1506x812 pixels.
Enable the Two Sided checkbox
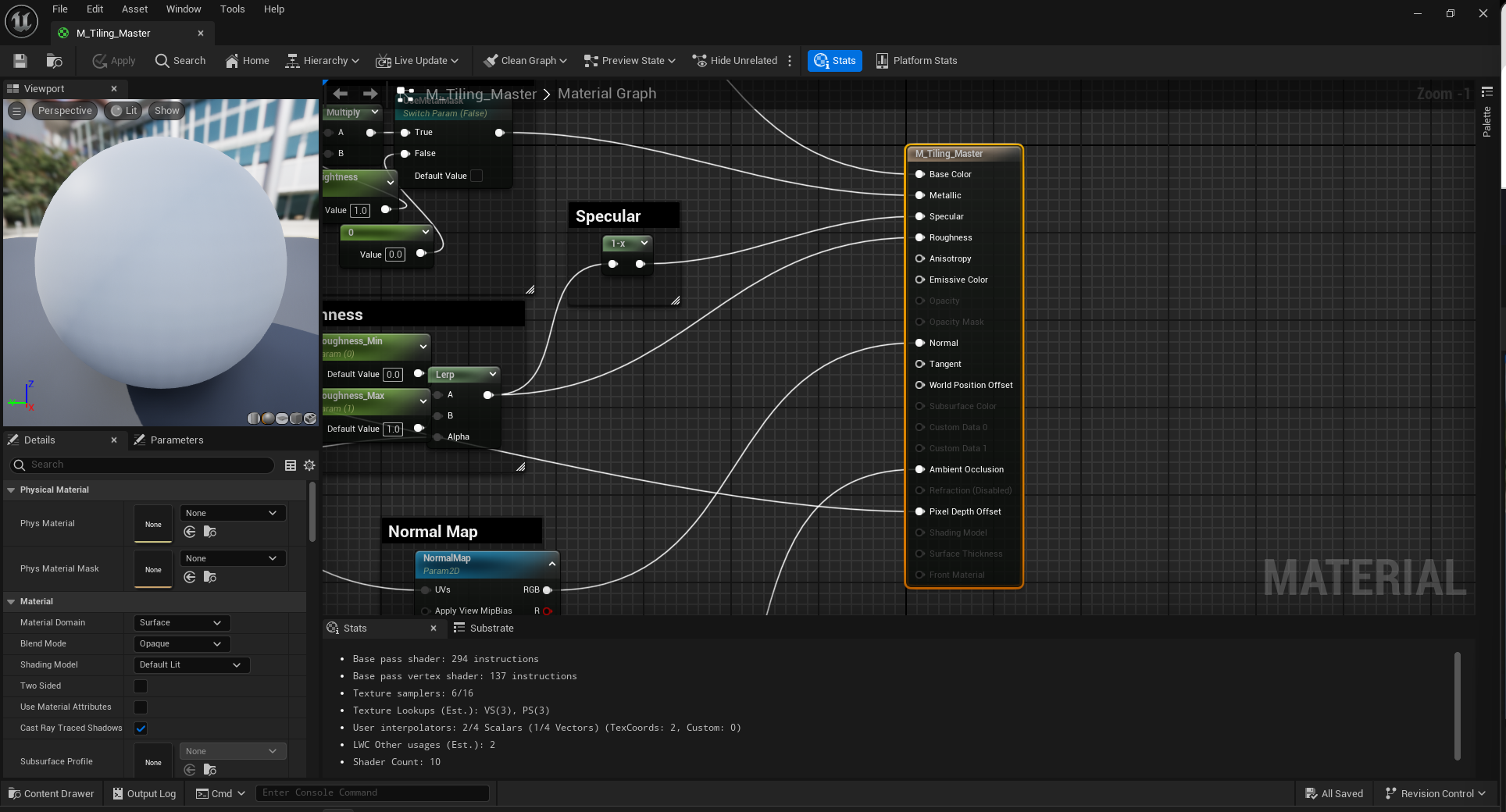[x=140, y=686]
